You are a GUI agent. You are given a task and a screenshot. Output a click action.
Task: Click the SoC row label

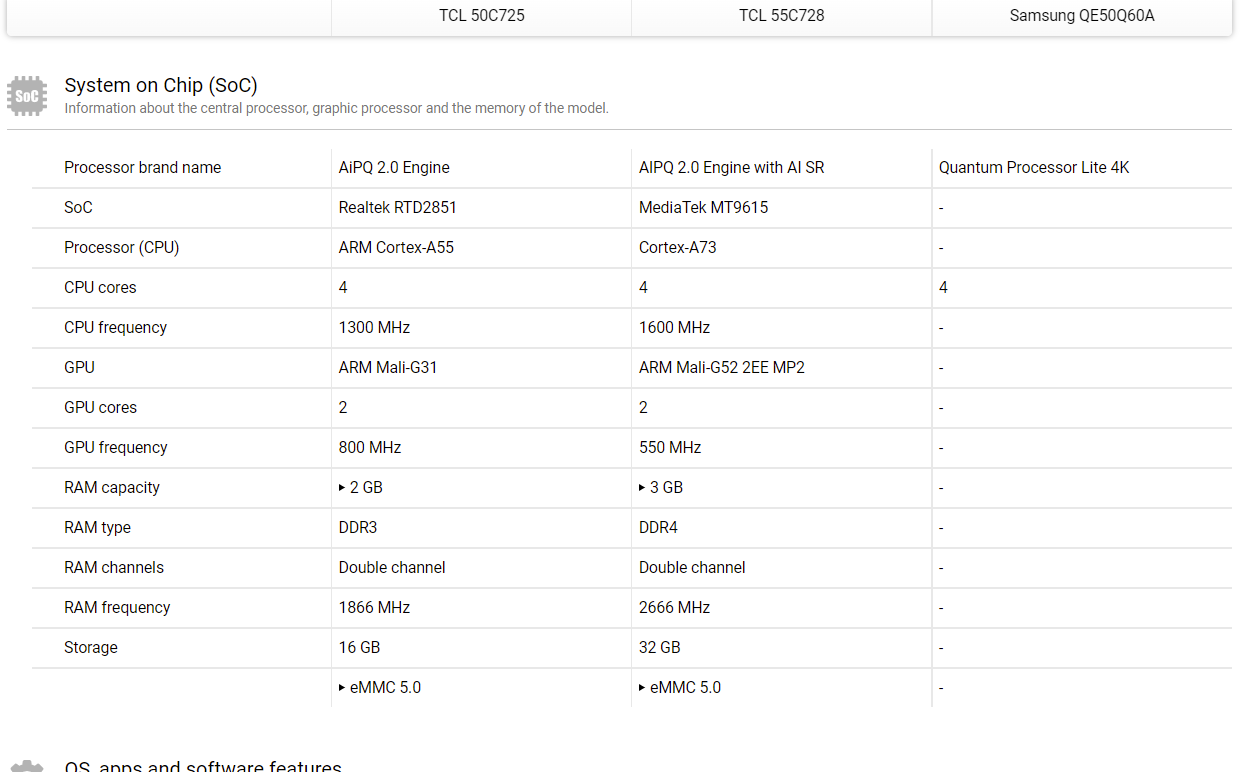78,208
